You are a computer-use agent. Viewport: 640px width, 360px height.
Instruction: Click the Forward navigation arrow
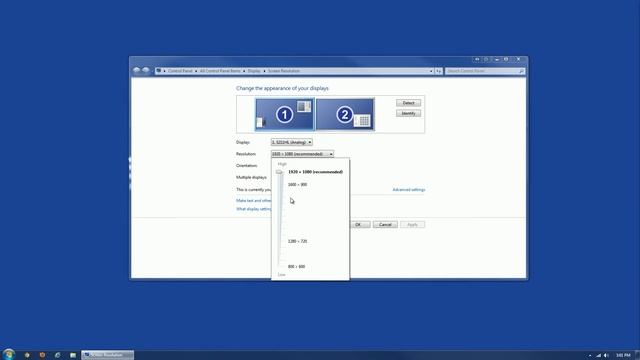146,70
